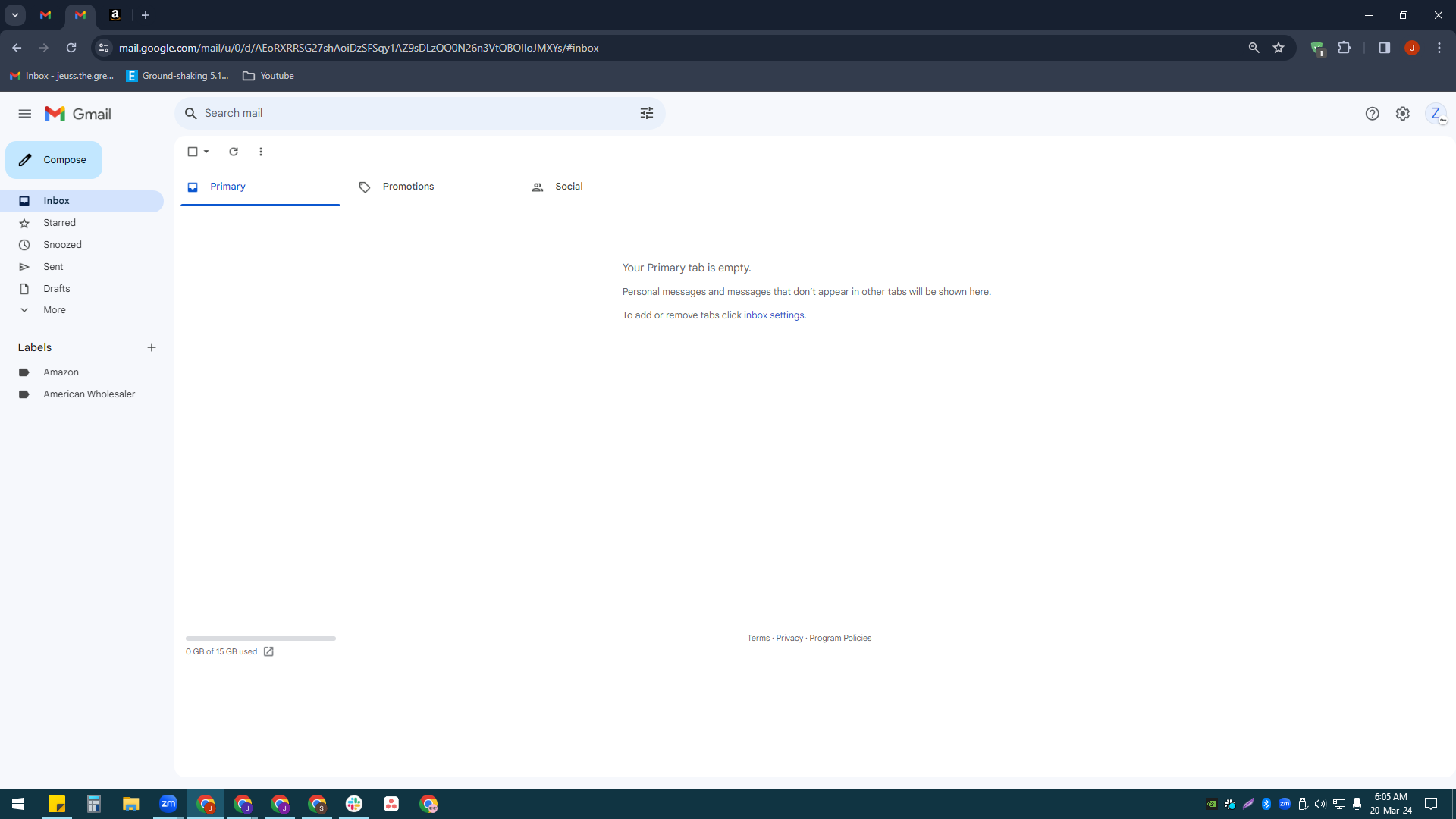Image resolution: width=1456 pixels, height=819 pixels.
Task: Open the Google account avatar
Action: coord(1436,114)
